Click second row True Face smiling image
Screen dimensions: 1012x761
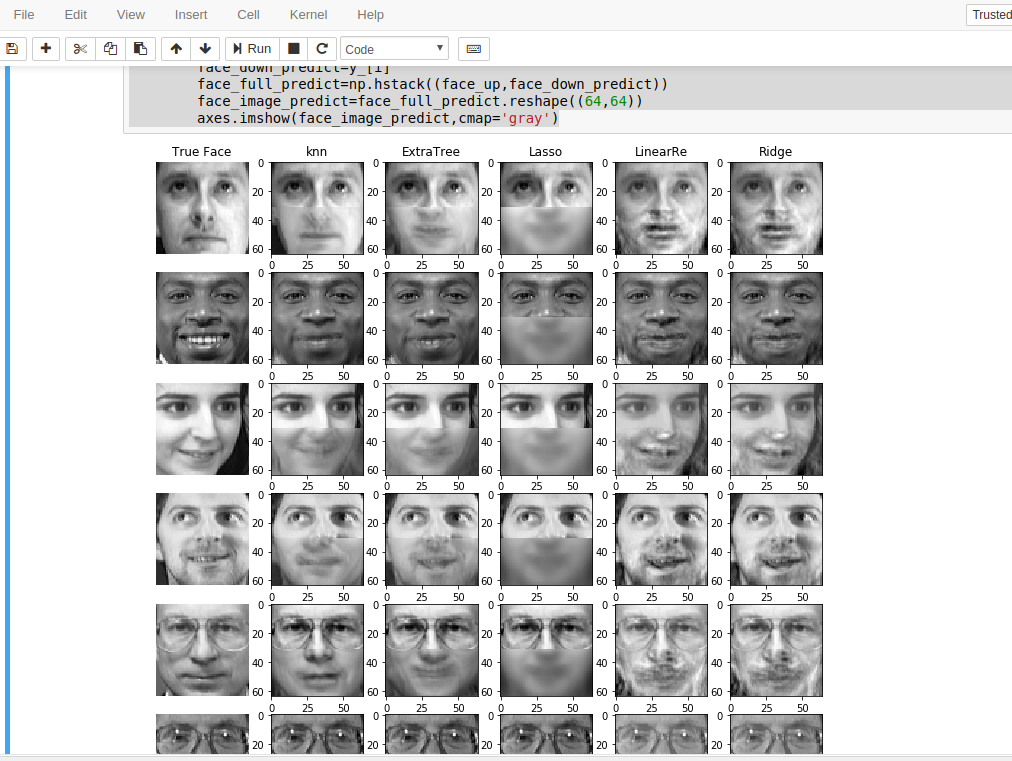tap(202, 318)
